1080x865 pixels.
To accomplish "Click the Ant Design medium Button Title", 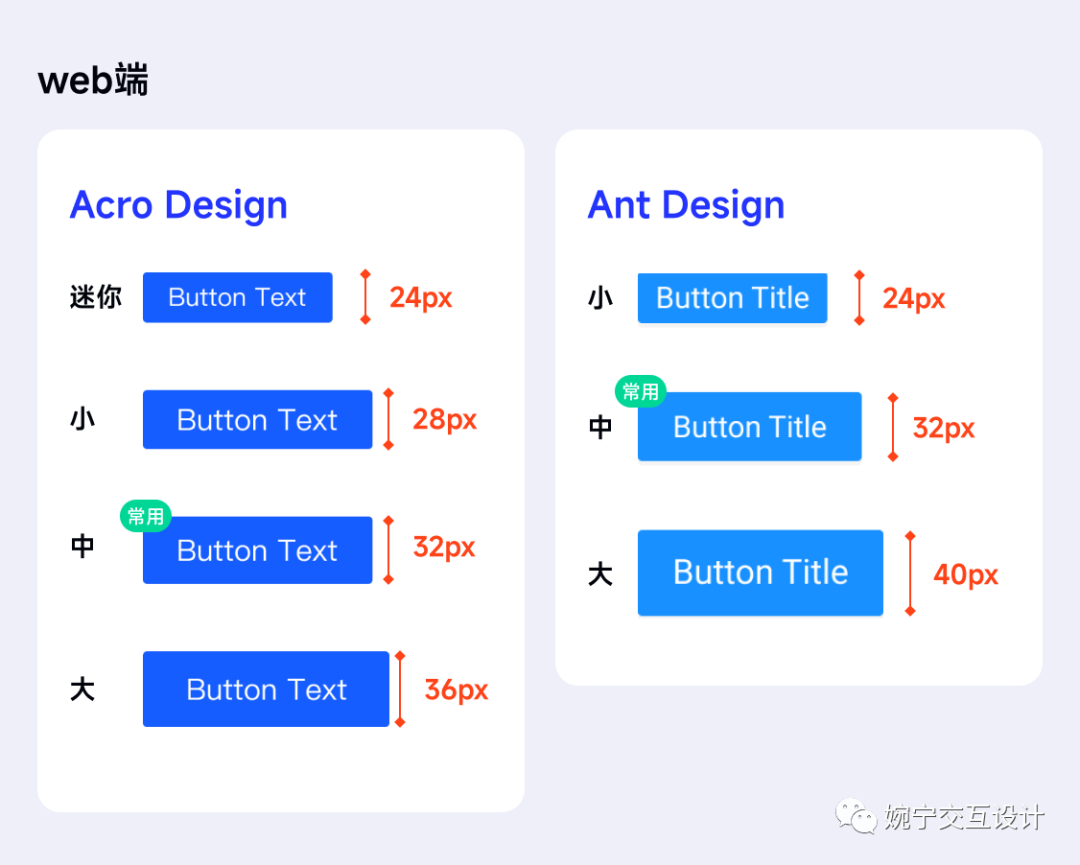I will pos(749,426).
